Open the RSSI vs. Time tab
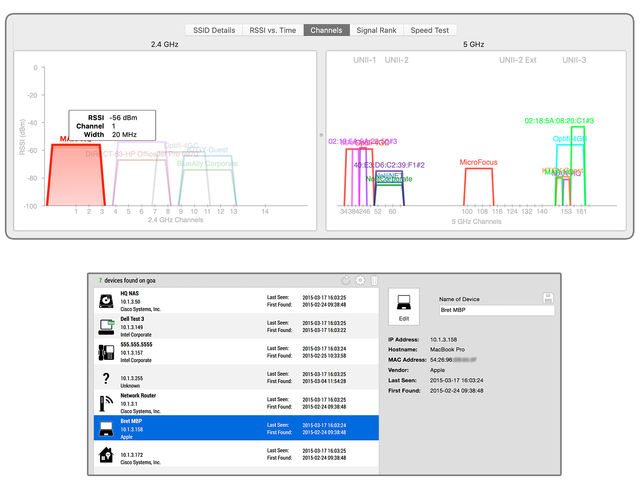The height and width of the screenshot is (480, 640). pos(273,30)
